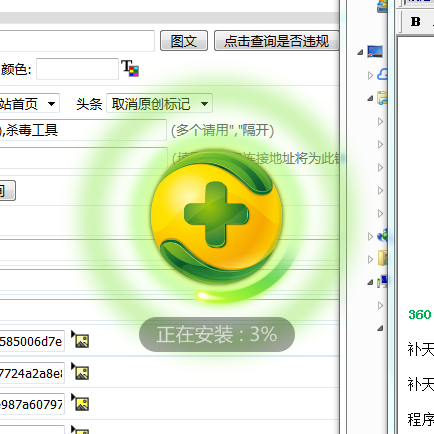Focus the title field left of 图文
This screenshot has height=434, width=434.
click(77, 41)
